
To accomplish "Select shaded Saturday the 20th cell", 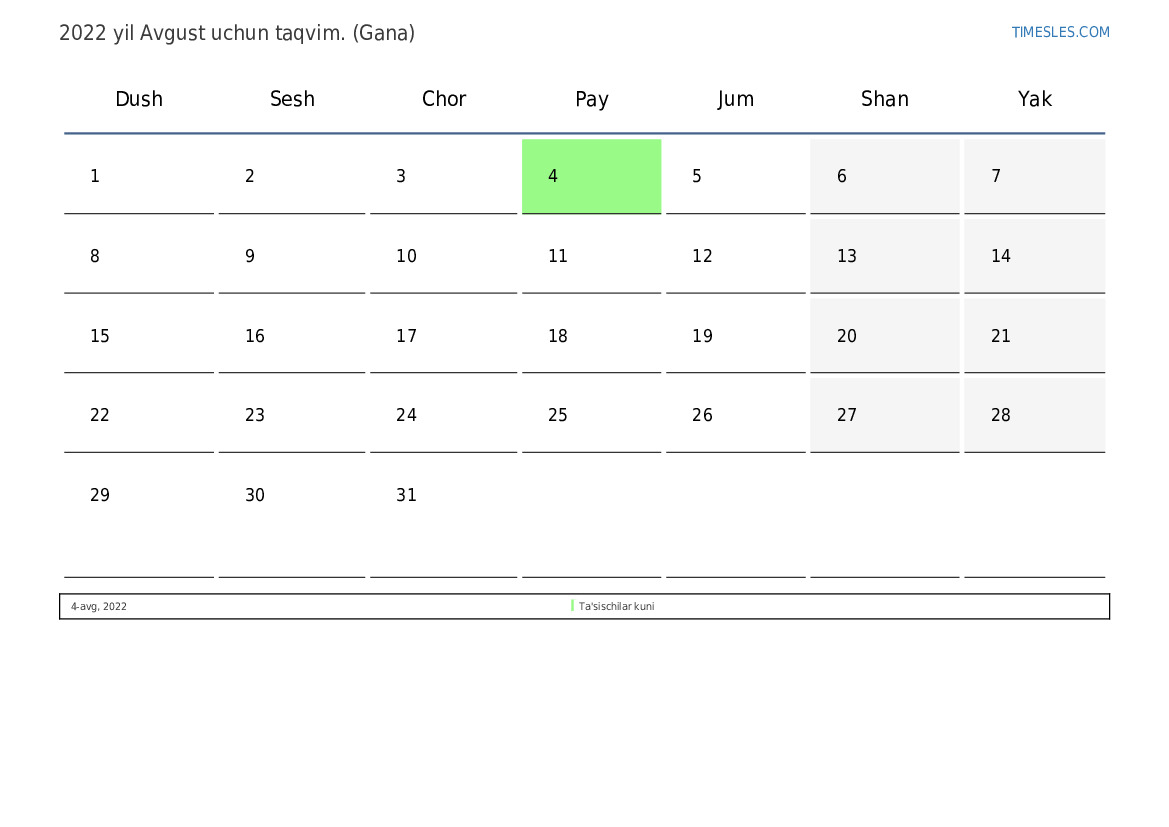I will pos(884,336).
